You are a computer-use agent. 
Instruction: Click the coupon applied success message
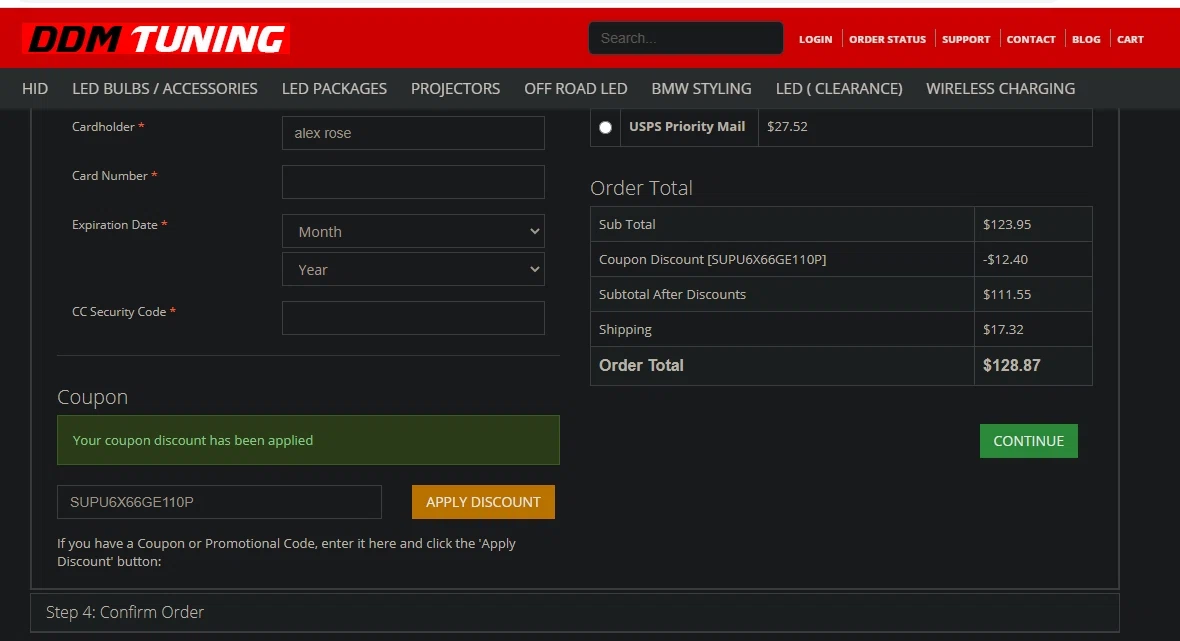coord(309,440)
